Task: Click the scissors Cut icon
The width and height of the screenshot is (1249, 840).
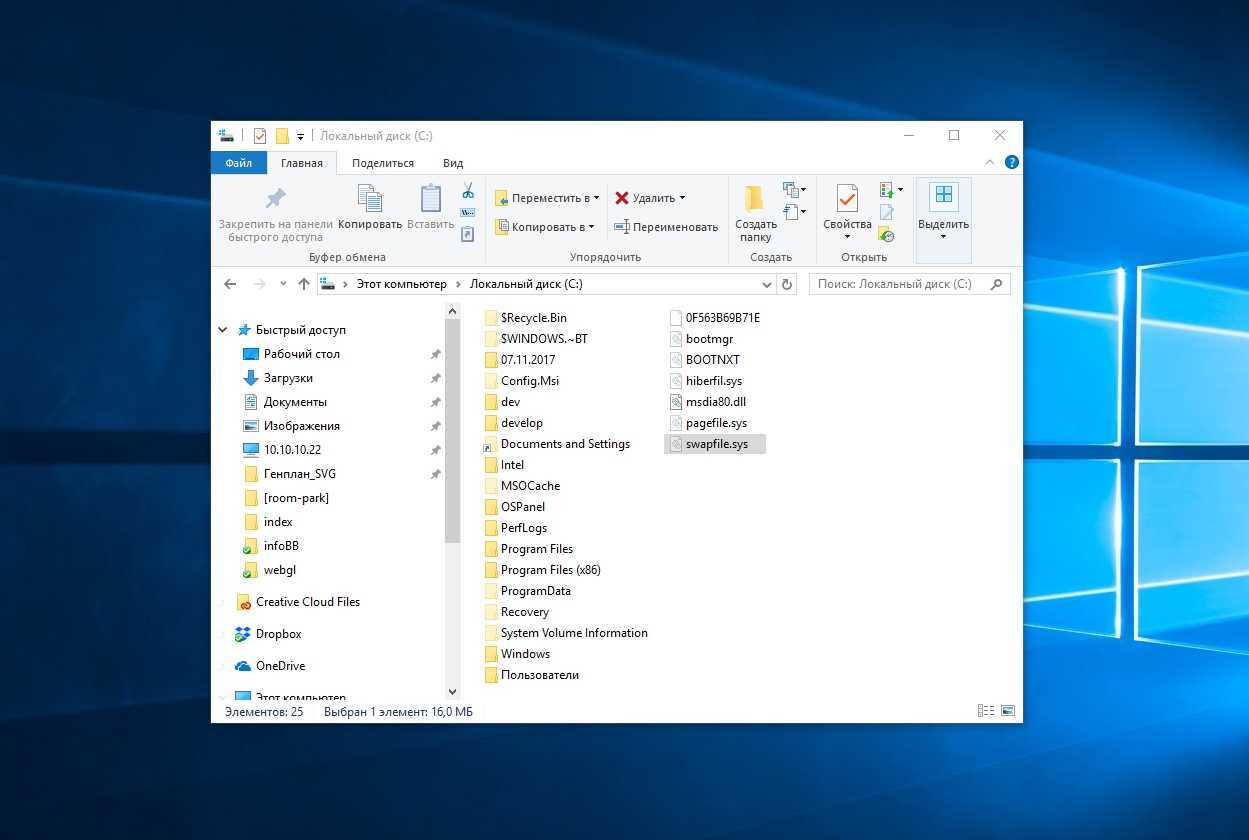Action: (x=467, y=191)
